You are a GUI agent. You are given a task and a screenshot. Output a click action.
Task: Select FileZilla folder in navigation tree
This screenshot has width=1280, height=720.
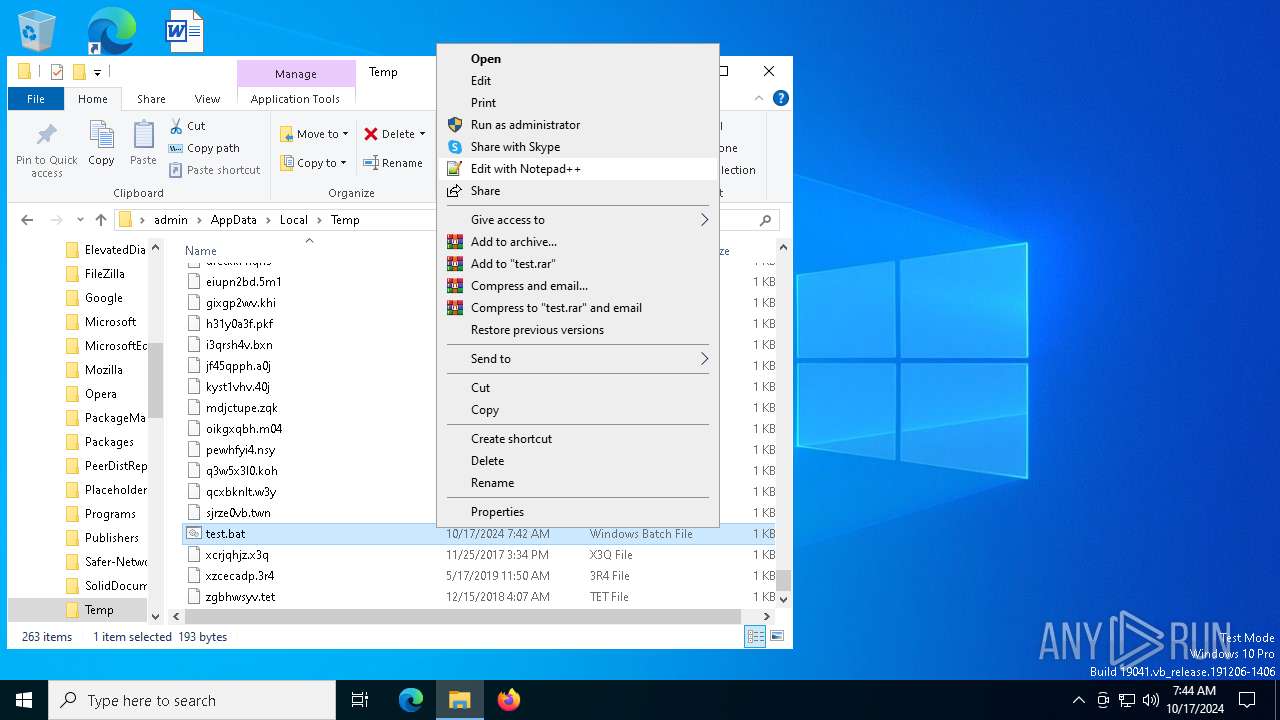(x=105, y=274)
